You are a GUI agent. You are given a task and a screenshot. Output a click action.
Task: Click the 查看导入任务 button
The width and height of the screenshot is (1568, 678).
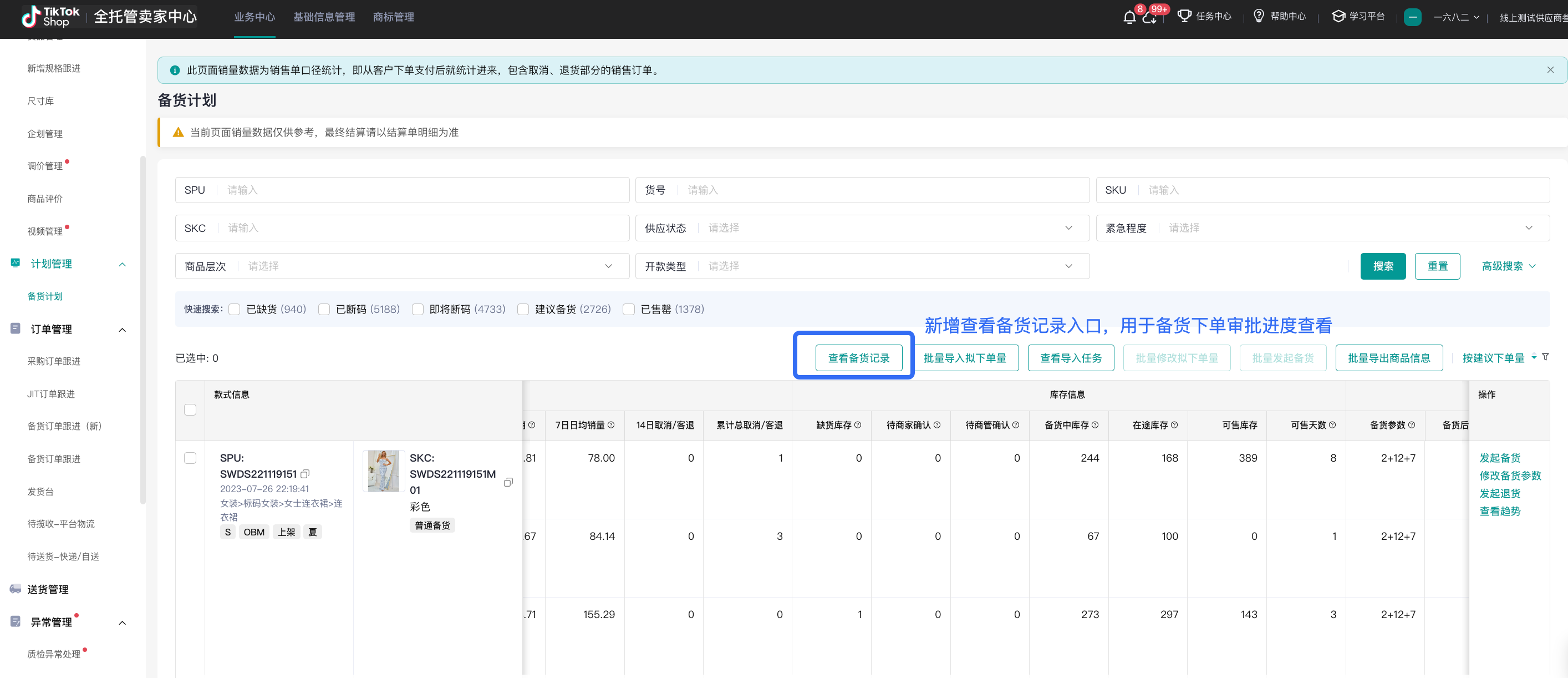tap(1071, 358)
